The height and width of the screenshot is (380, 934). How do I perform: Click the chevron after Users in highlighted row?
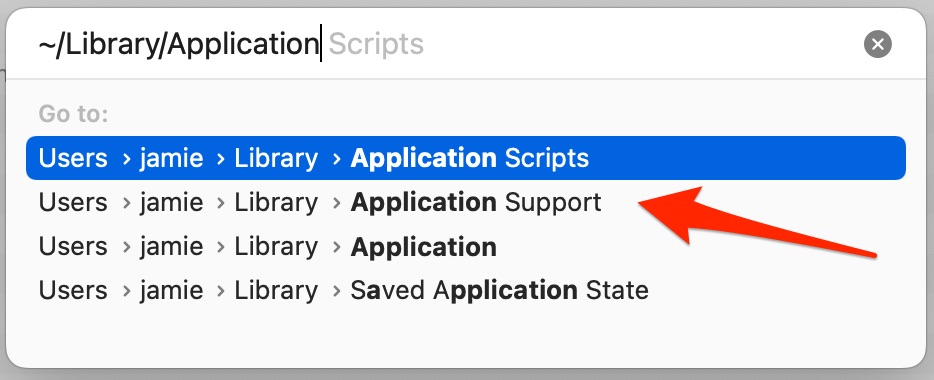pyautogui.click(x=126, y=158)
